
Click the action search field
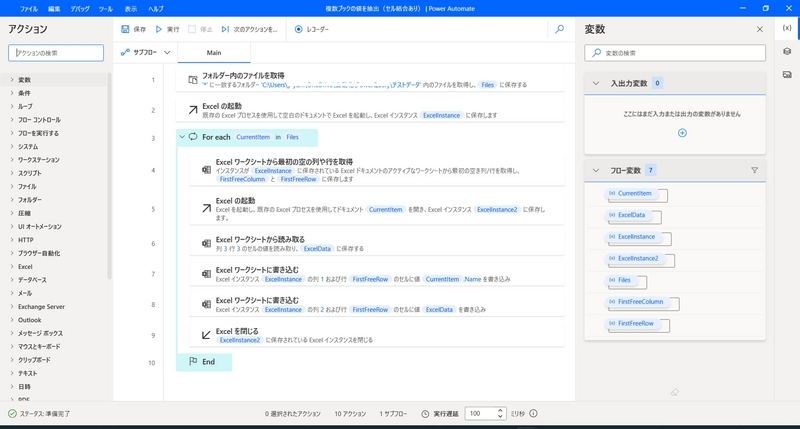pyautogui.click(x=56, y=53)
